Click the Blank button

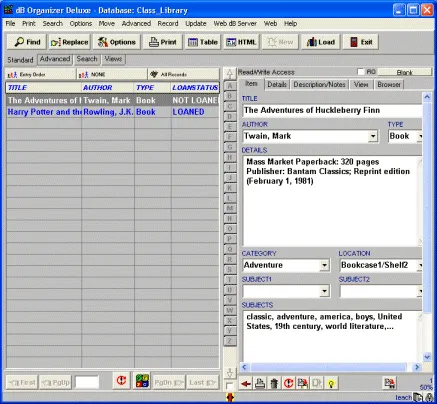pos(404,72)
